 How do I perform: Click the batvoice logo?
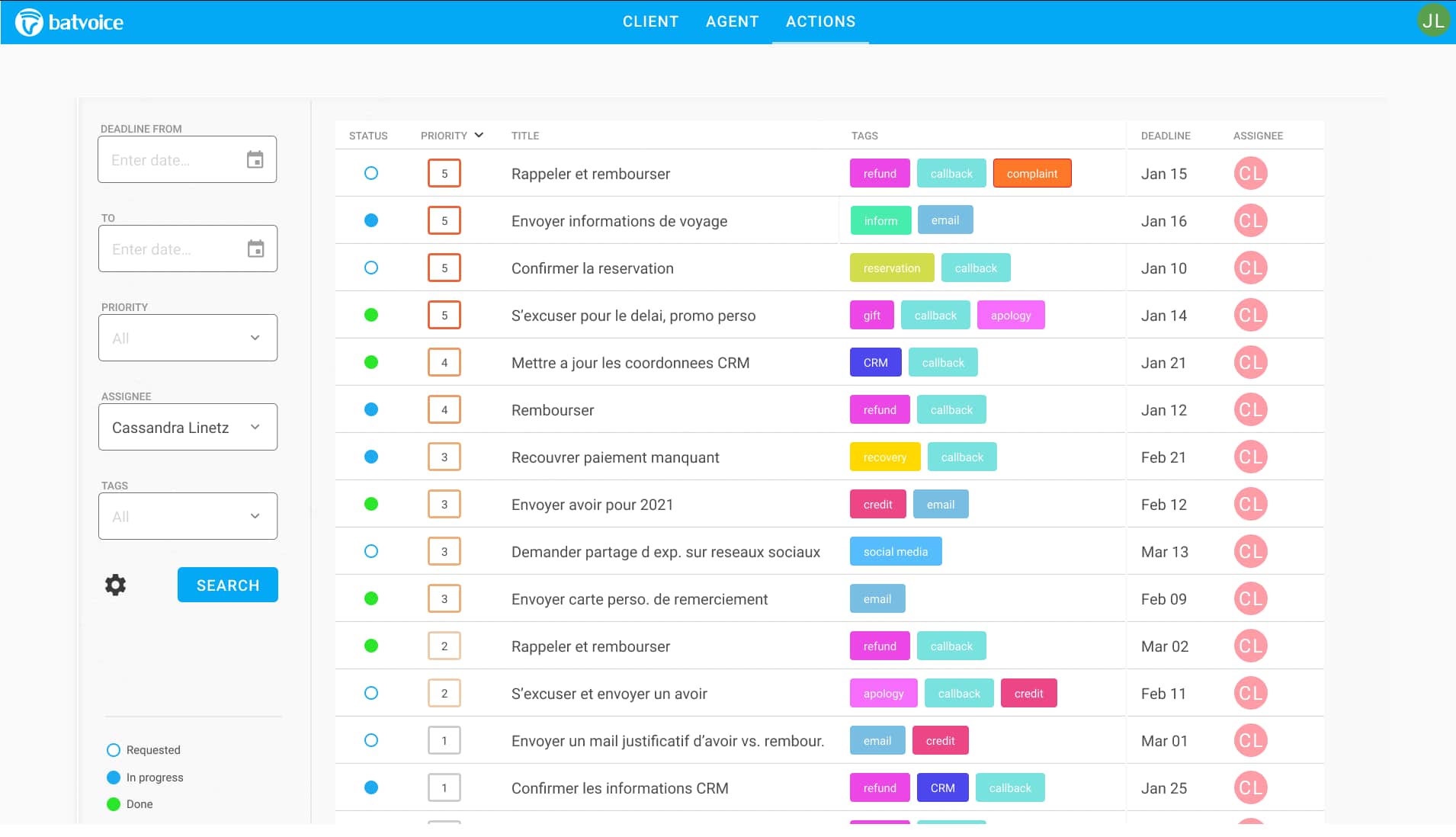pyautogui.click(x=69, y=22)
